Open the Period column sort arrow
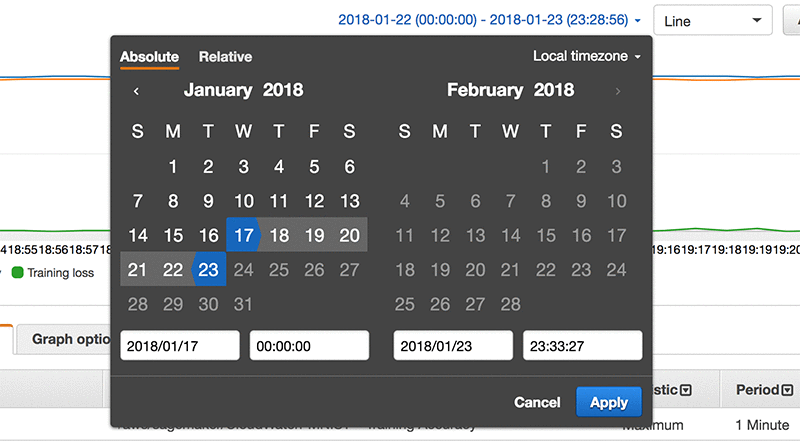The image size is (800, 445). 787,390
